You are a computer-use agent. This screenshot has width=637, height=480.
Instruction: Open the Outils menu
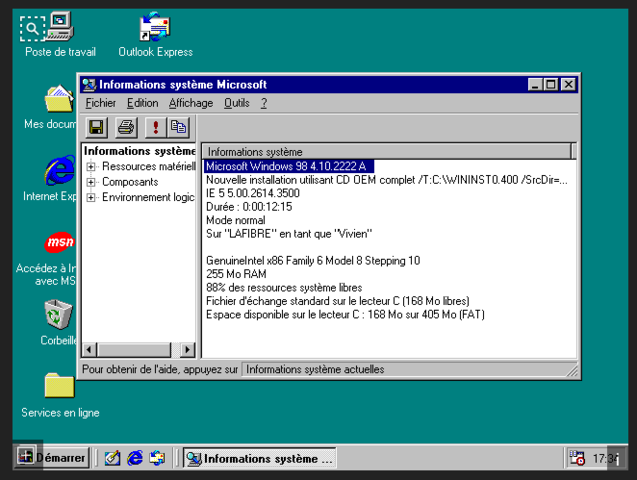[x=237, y=103]
